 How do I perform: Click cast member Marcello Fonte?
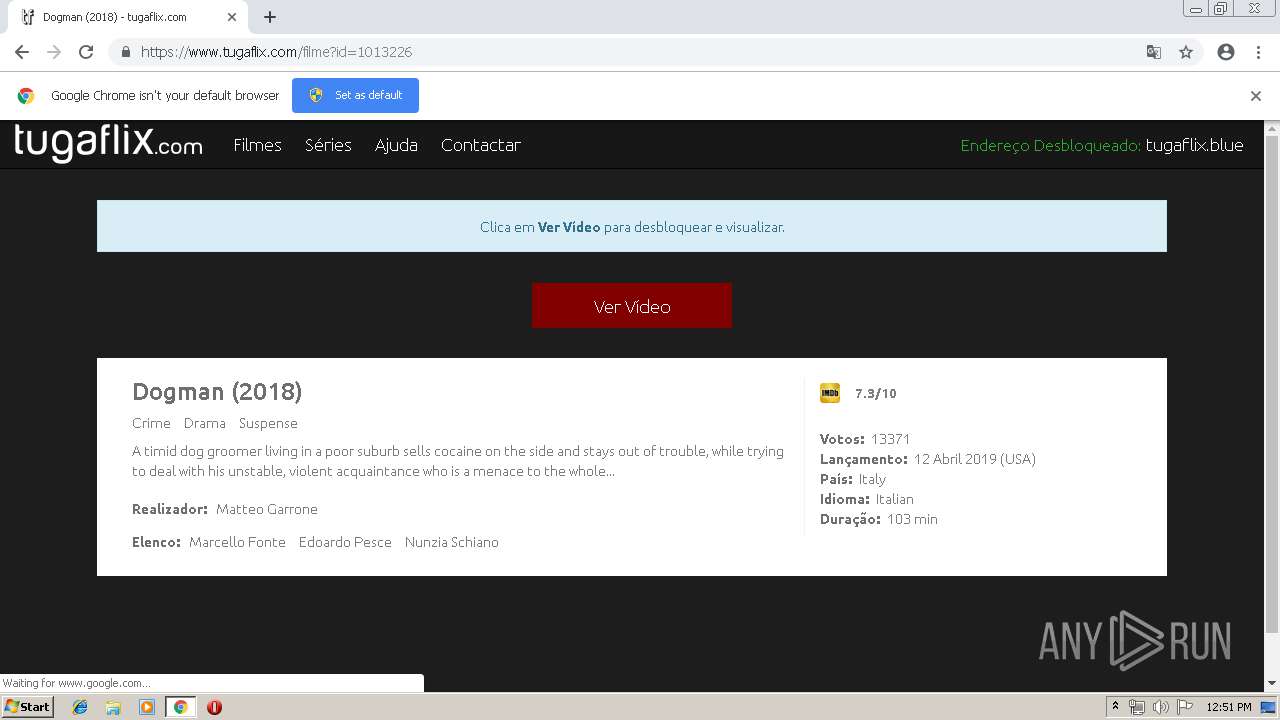click(x=237, y=542)
